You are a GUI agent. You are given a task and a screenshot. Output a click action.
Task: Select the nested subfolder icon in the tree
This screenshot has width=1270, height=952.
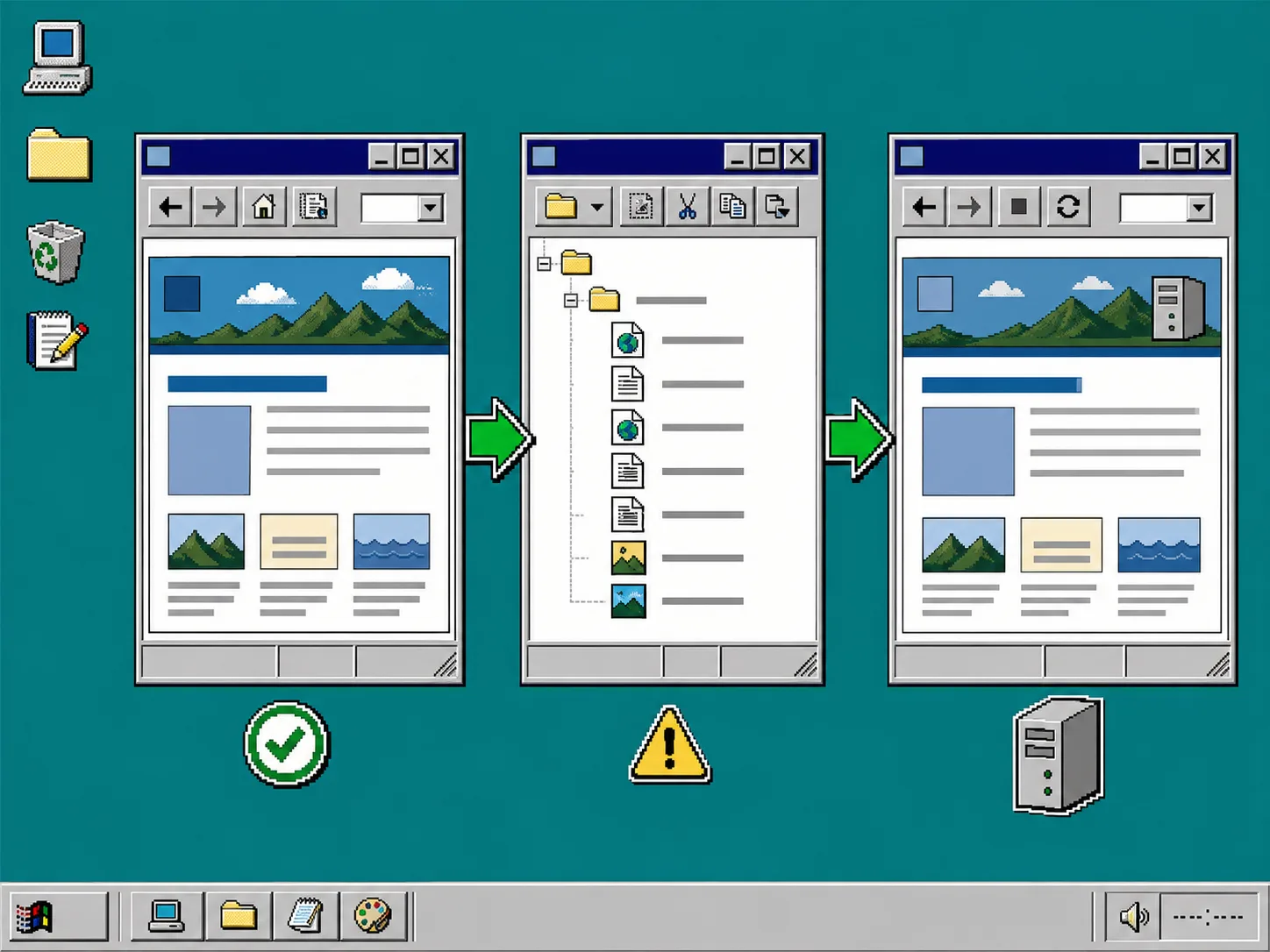pos(604,300)
